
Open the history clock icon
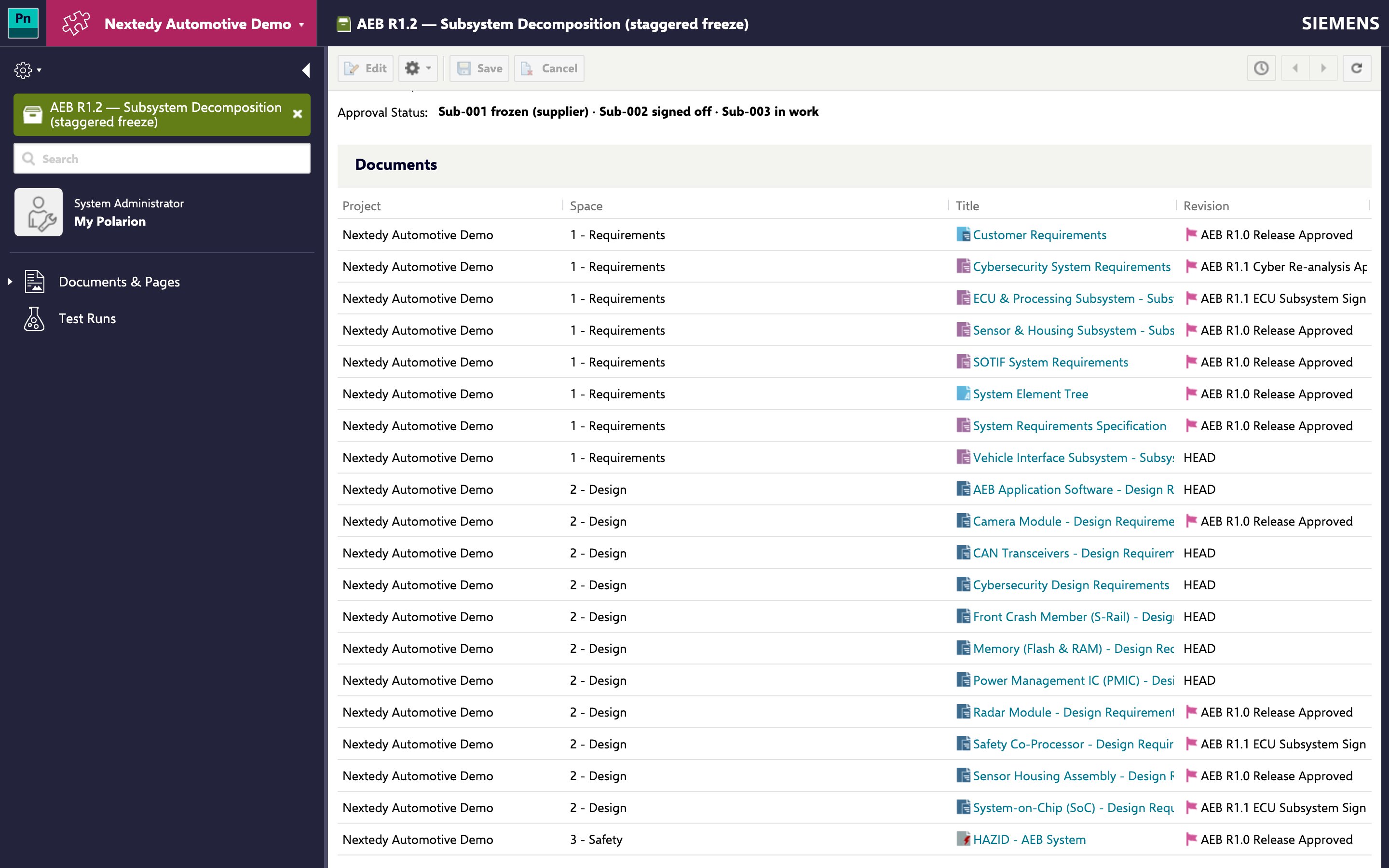1261,68
